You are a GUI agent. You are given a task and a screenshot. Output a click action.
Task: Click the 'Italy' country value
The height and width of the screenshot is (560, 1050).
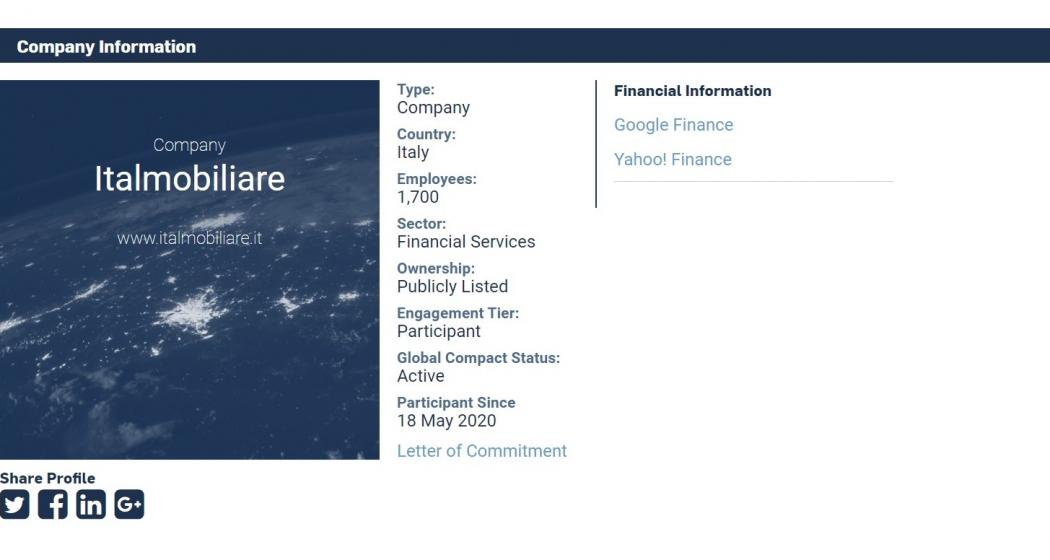coord(412,153)
